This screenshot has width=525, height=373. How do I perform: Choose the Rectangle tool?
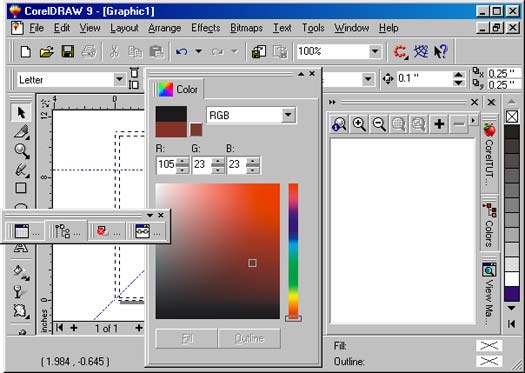[x=21, y=188]
